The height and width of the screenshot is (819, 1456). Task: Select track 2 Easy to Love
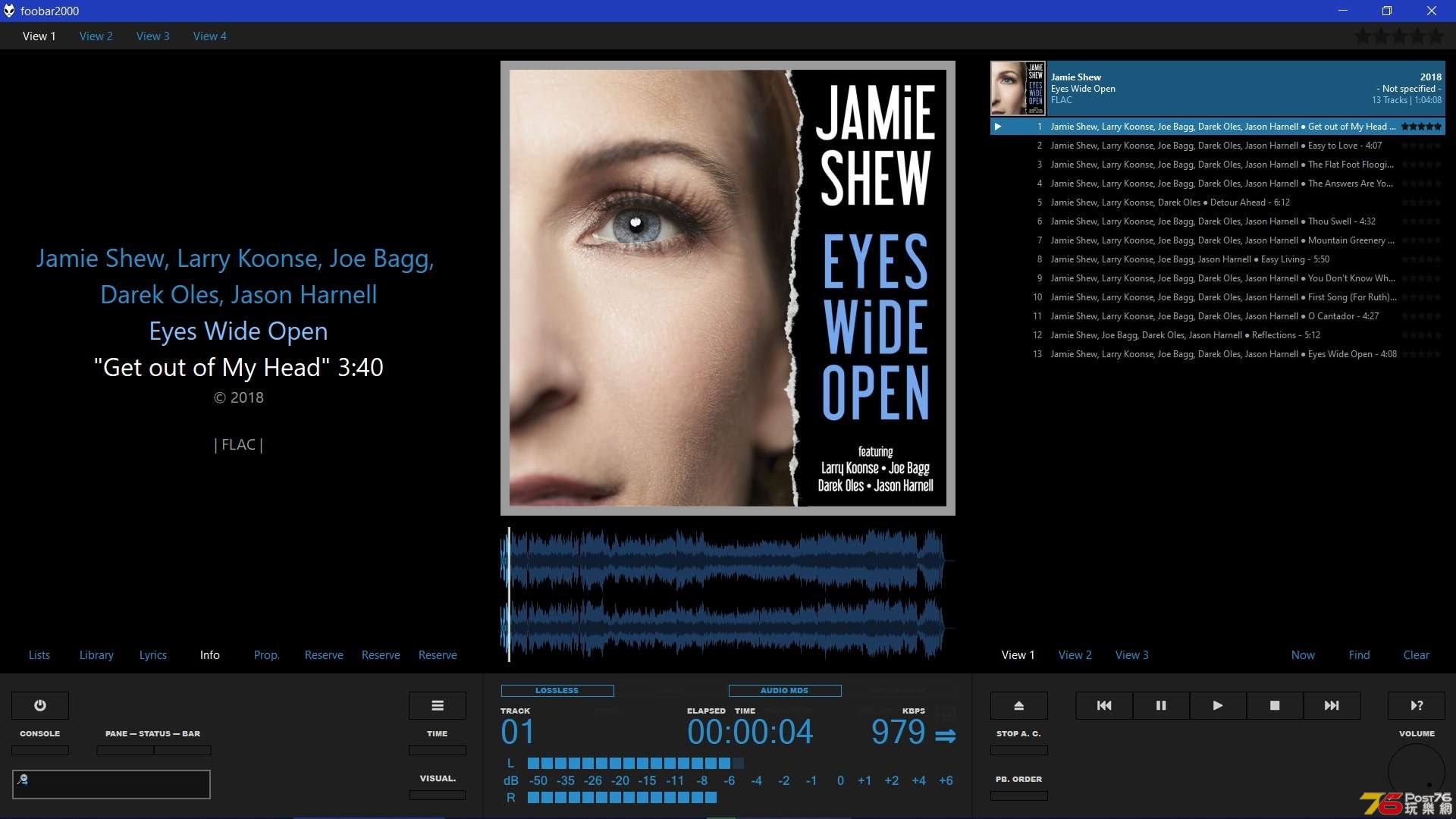click(1217, 146)
